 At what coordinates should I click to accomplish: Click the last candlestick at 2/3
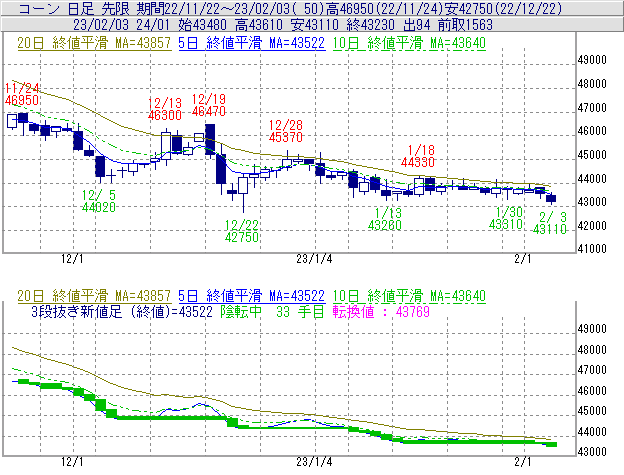(x=551, y=198)
